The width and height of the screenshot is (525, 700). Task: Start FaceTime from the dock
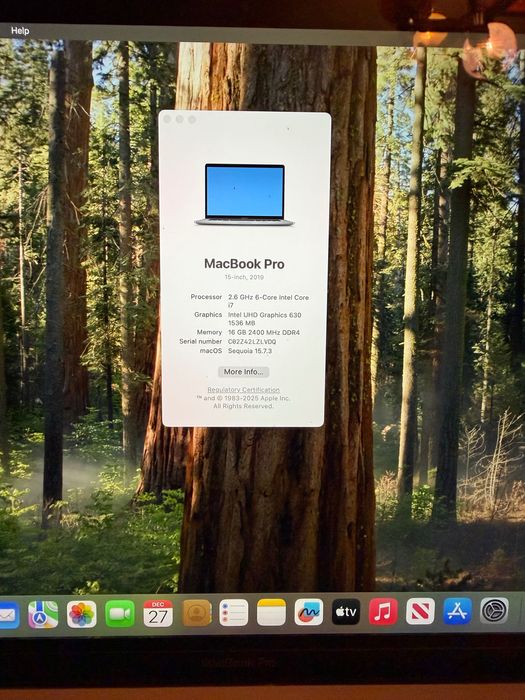pos(120,614)
